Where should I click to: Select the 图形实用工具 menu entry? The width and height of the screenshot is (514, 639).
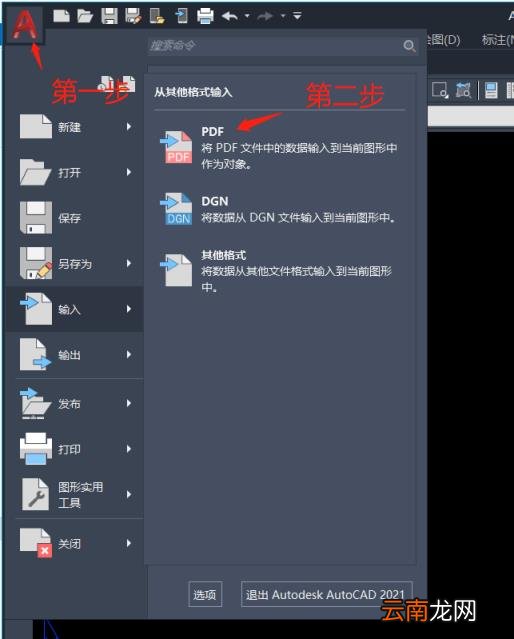click(x=75, y=494)
